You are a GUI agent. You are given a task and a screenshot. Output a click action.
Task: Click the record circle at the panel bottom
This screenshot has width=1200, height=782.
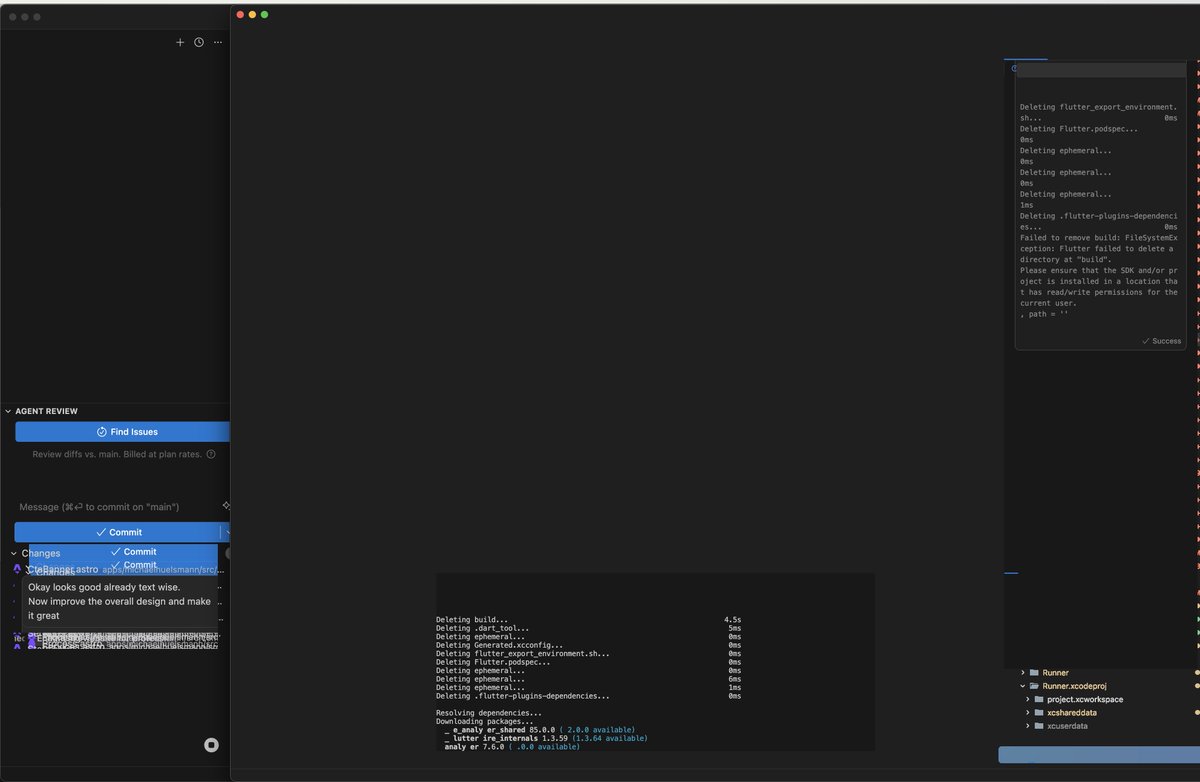coord(210,745)
